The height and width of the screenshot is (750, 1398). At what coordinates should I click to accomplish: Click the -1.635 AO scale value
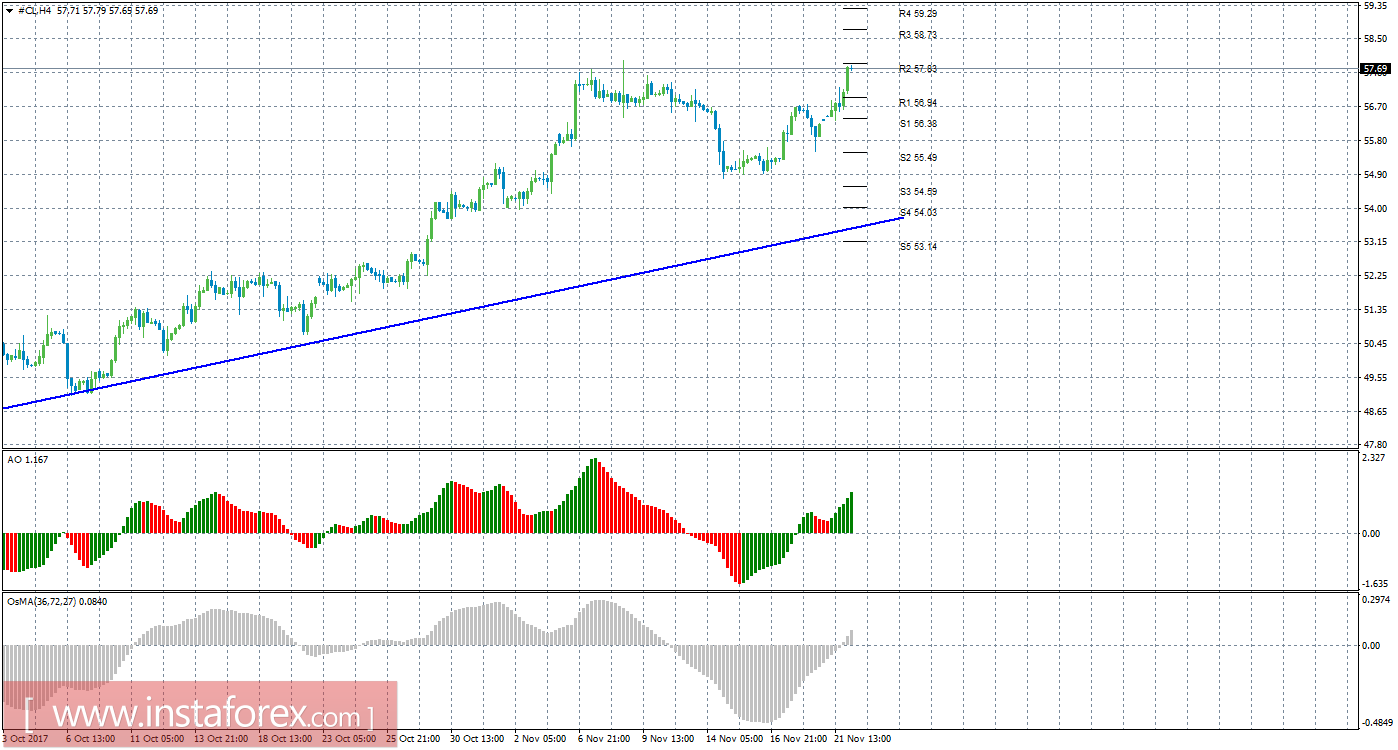(x=1375, y=584)
